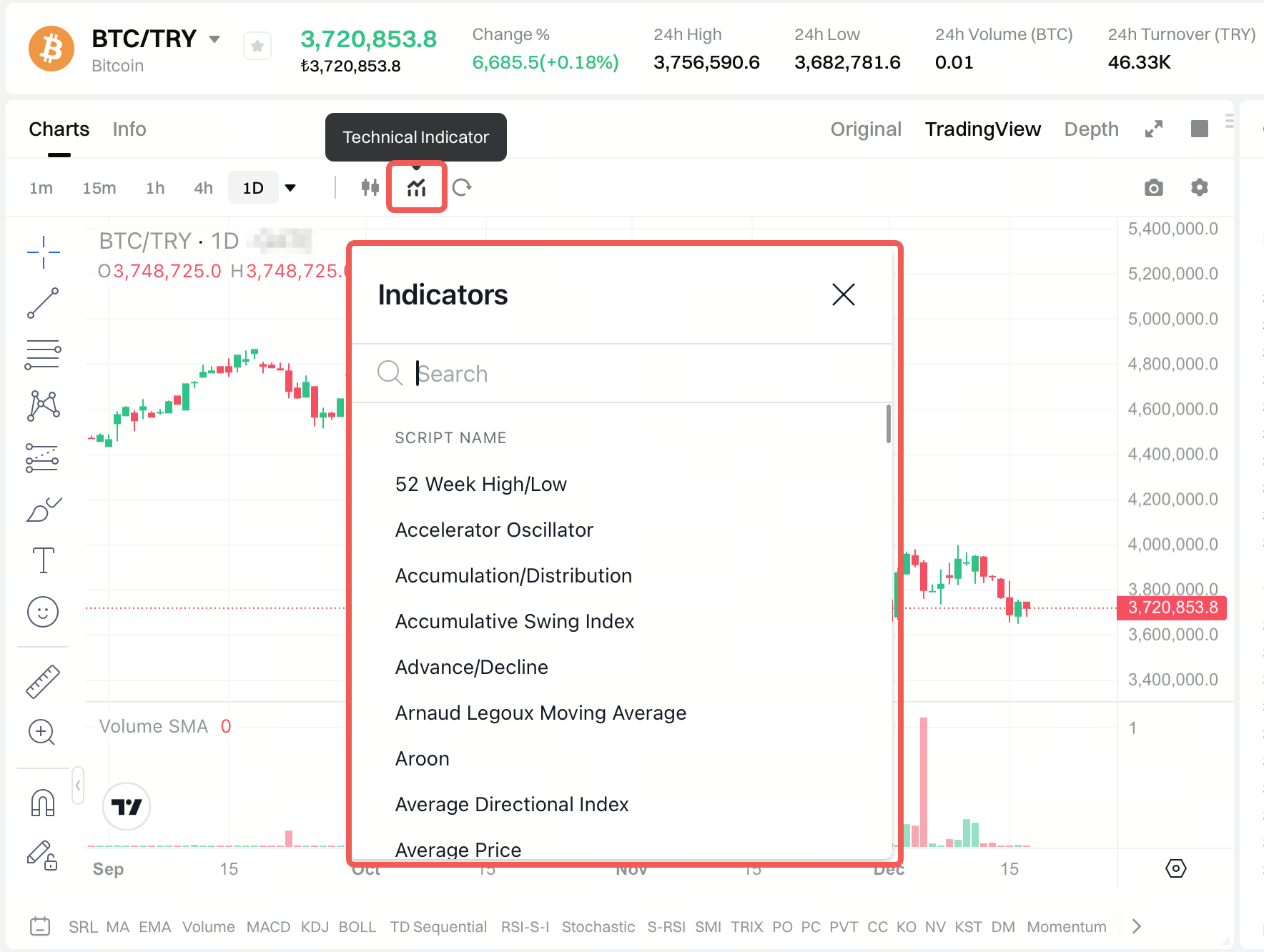Expand more indicators arrow in bottom bar
The width and height of the screenshot is (1264, 952).
coord(1137,926)
